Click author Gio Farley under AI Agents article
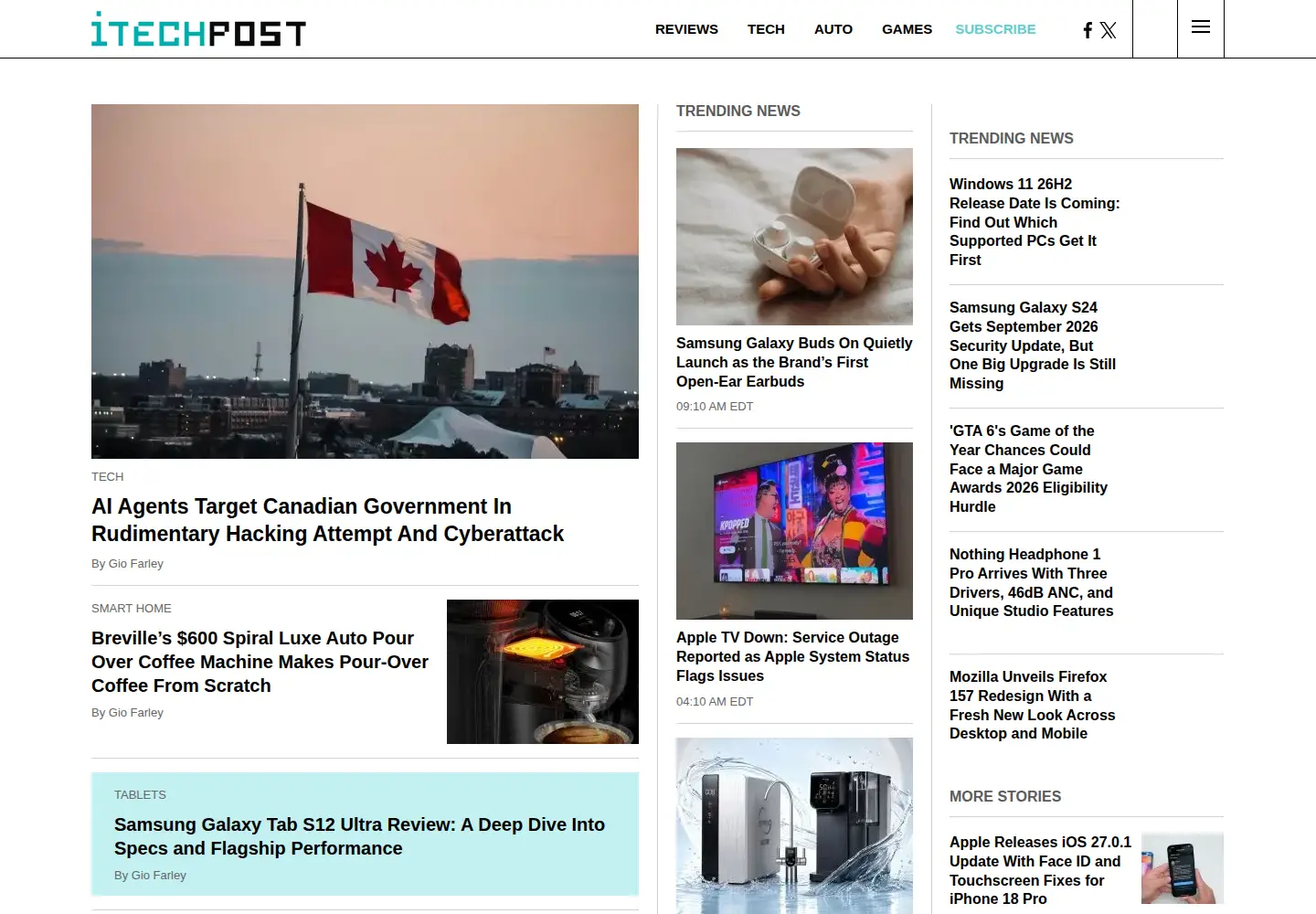The height and width of the screenshot is (914, 1316). 135,563
